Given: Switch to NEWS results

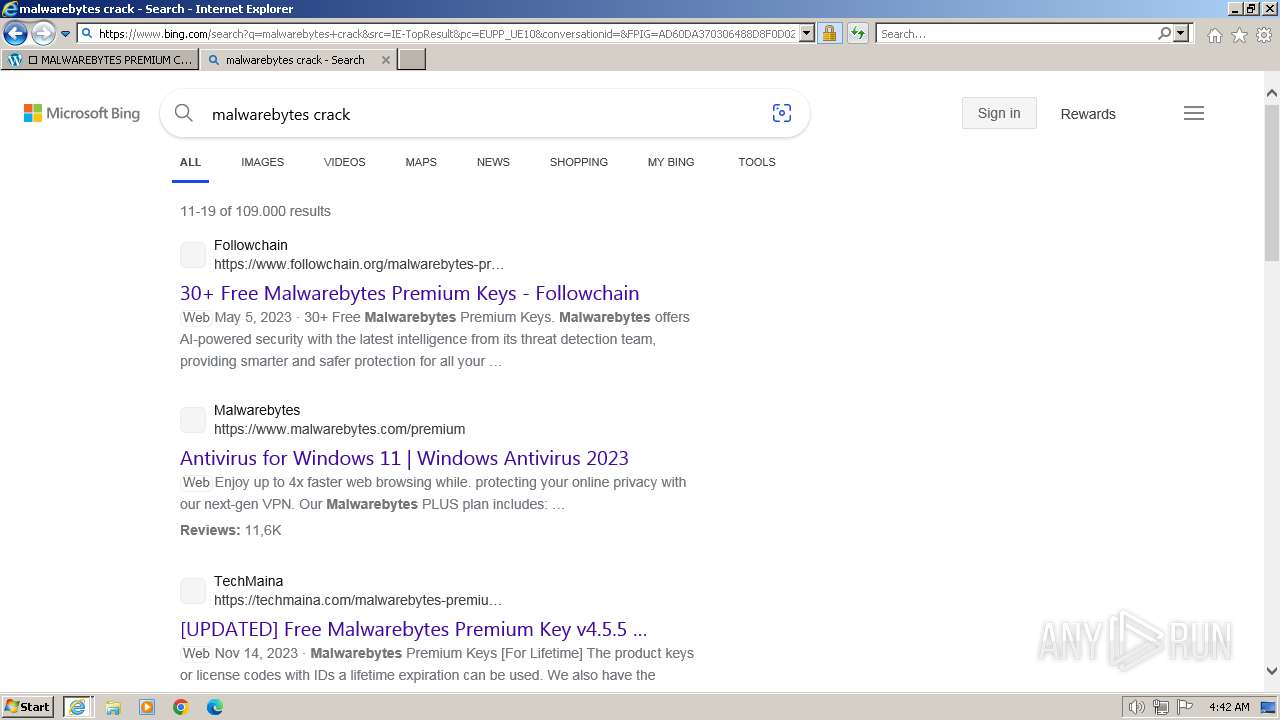Looking at the screenshot, I should point(493,162).
